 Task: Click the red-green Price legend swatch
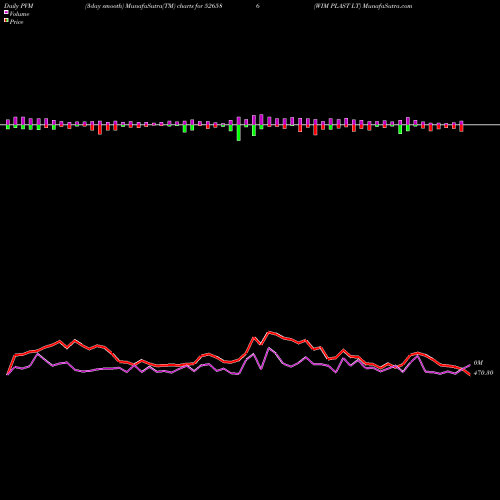pos(6,21)
